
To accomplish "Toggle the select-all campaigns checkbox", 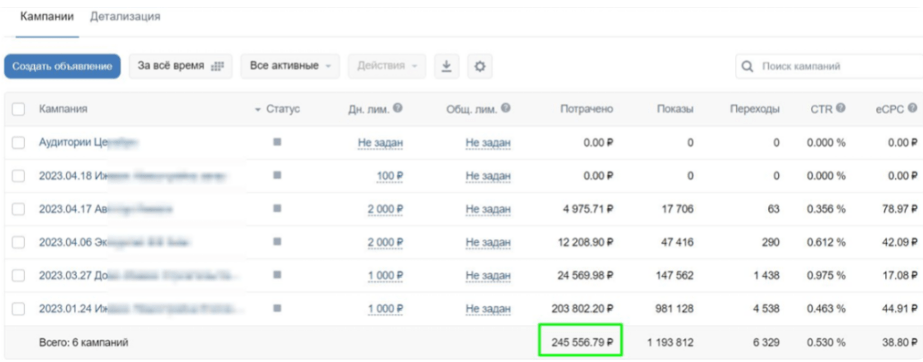I will (x=18, y=109).
